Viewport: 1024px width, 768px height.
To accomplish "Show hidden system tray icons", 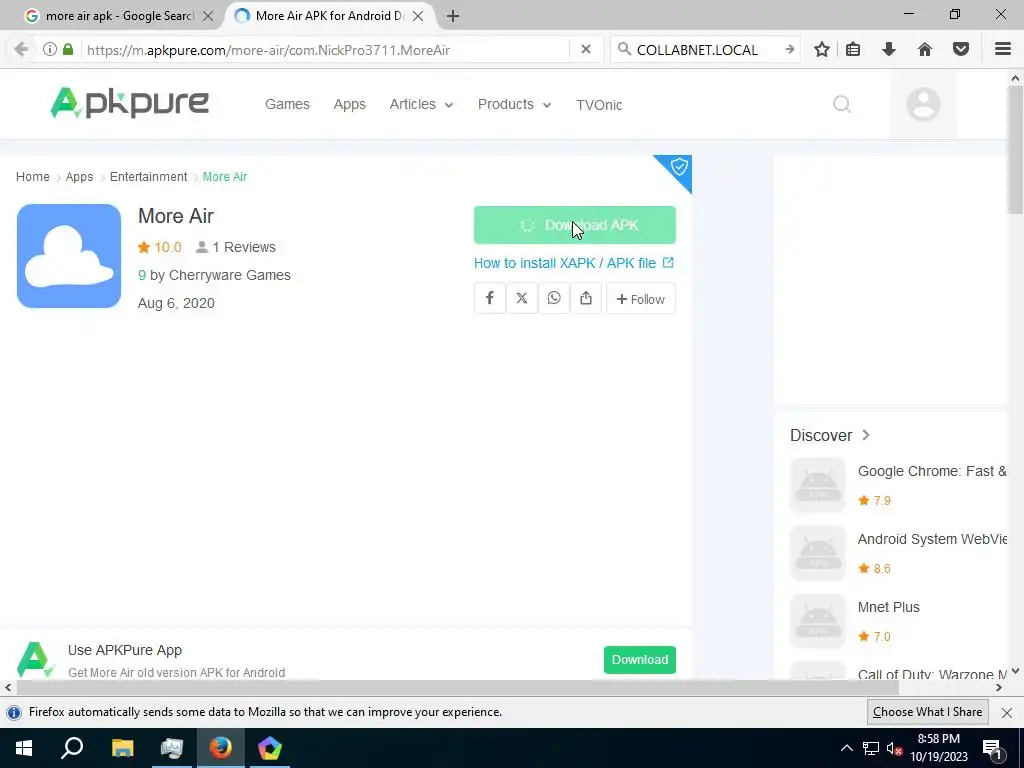I will pos(846,748).
